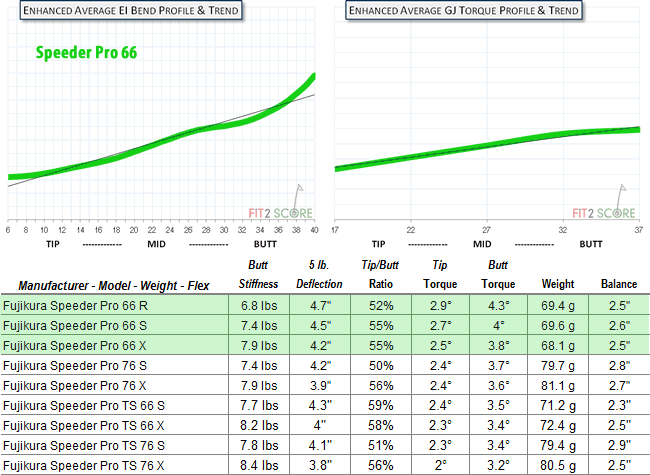This screenshot has width=650, height=475.
Task: Click the 81.1 g weight cell
Action: pos(558,385)
